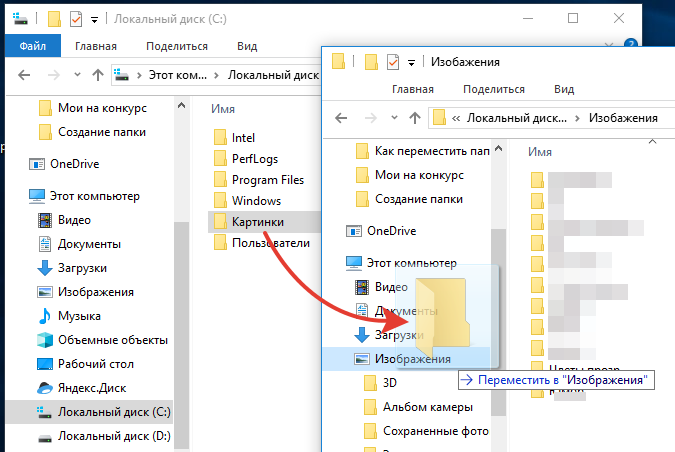Select Локальный диск (C:) in left tree
Image resolution: width=675 pixels, height=452 pixels.
pos(90,412)
